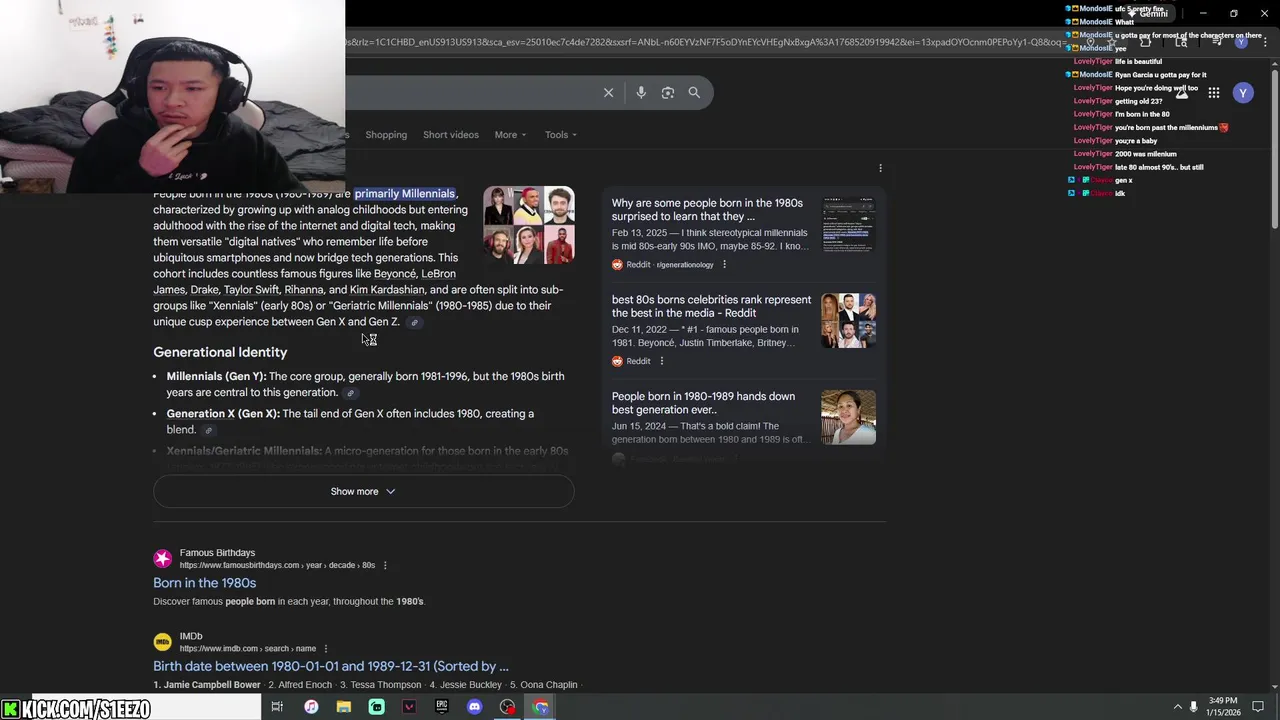Open the Google account Y avatar
The height and width of the screenshot is (720, 1280).
pyautogui.click(x=1243, y=93)
